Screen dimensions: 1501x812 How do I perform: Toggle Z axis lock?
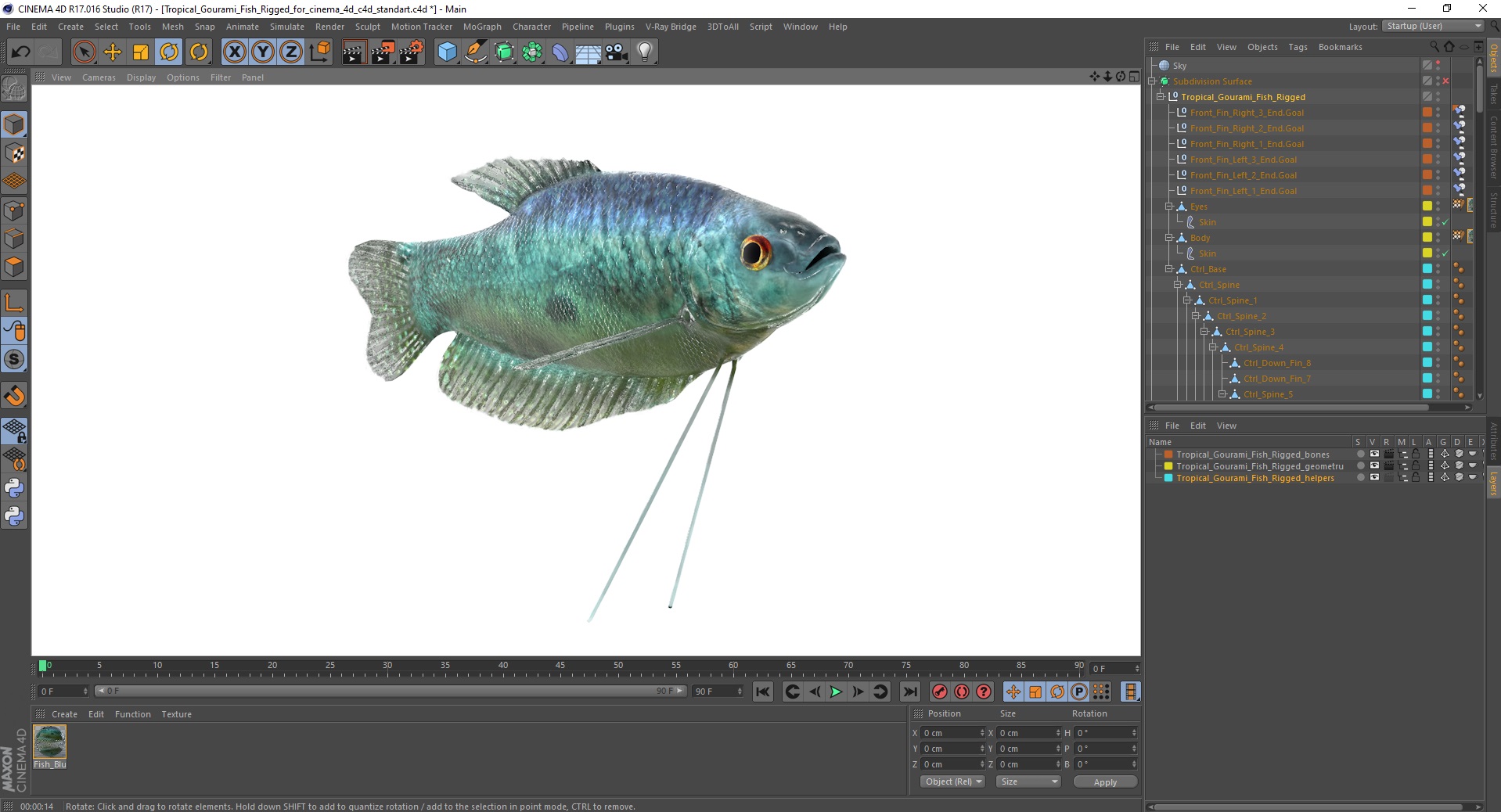tap(291, 52)
